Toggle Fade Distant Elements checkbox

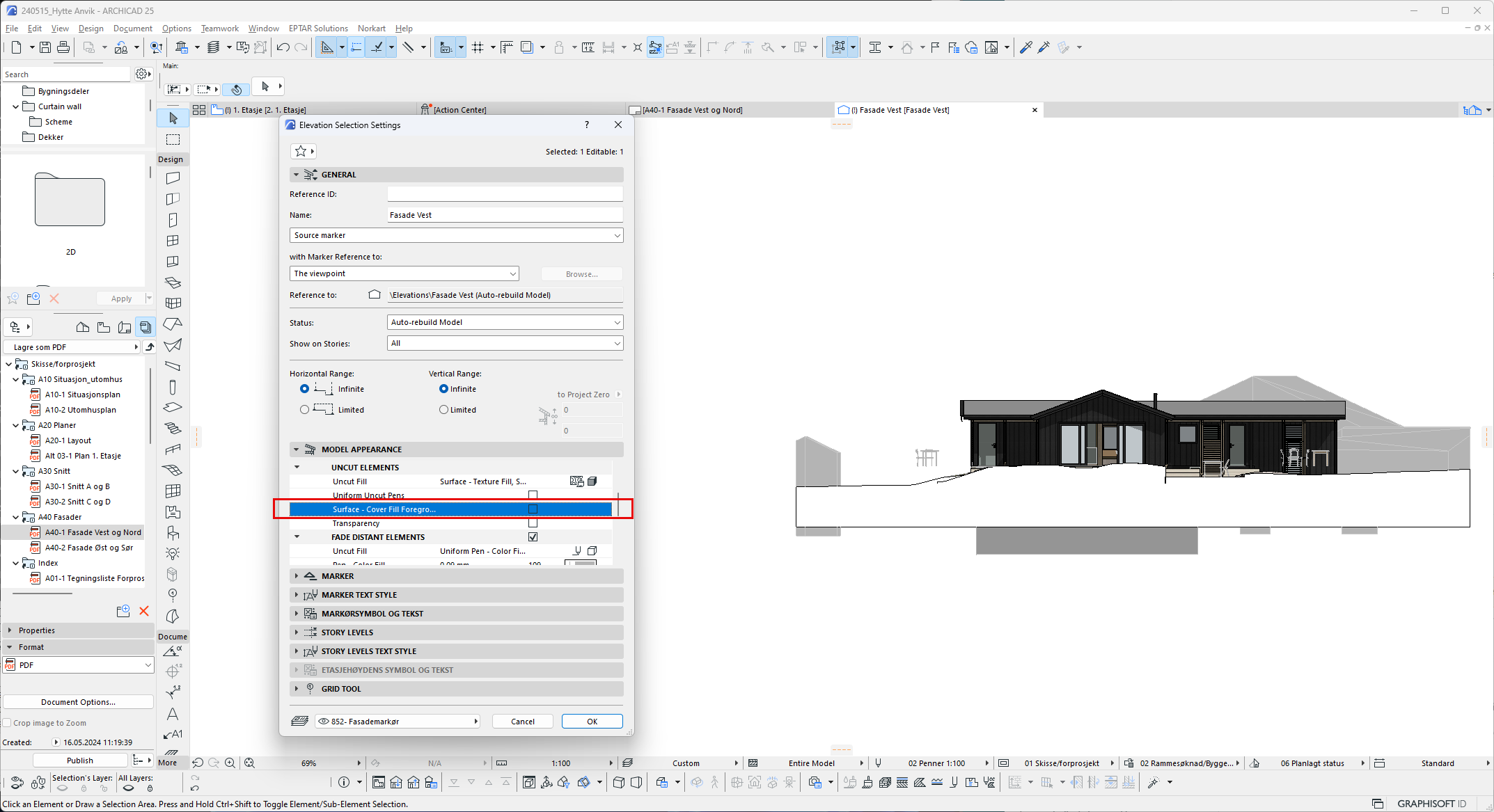[533, 537]
